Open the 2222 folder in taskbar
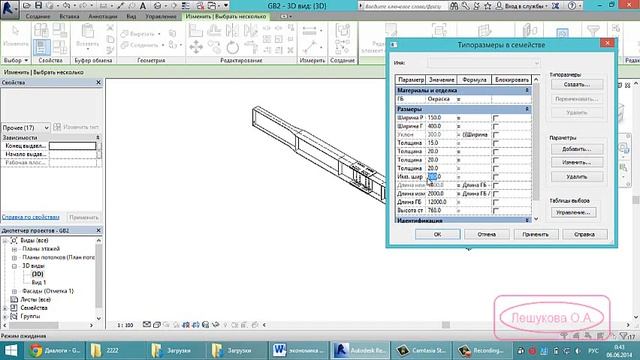Viewport: 640px width, 360px height. [116, 350]
